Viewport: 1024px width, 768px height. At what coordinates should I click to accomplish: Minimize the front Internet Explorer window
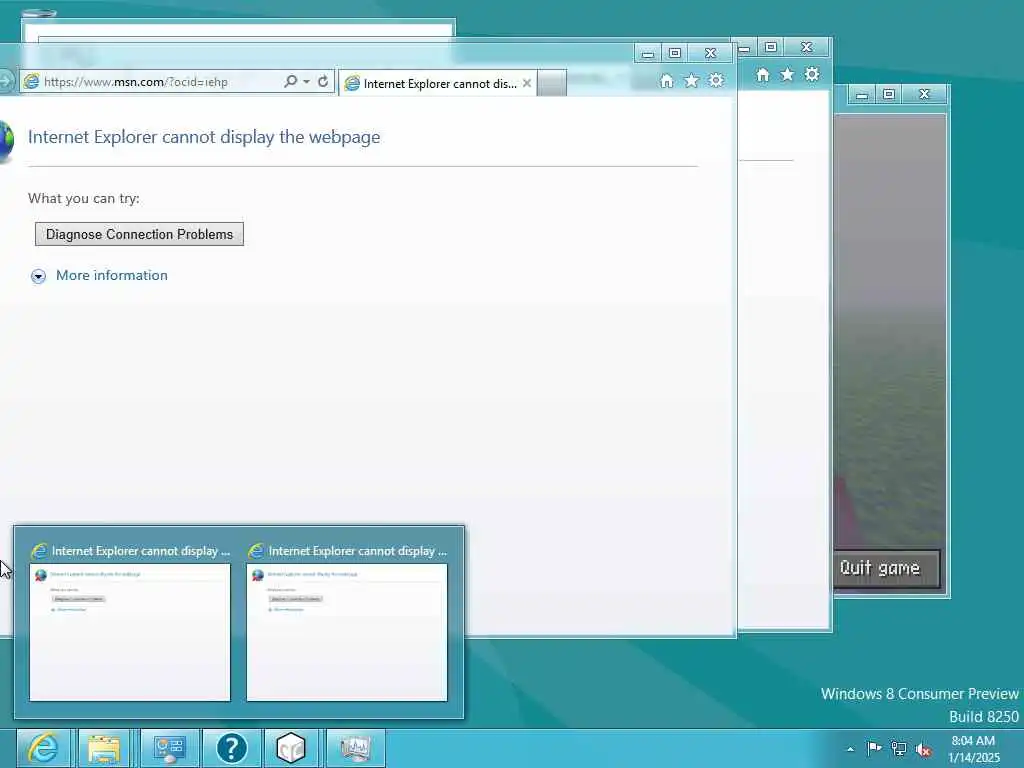pos(648,54)
